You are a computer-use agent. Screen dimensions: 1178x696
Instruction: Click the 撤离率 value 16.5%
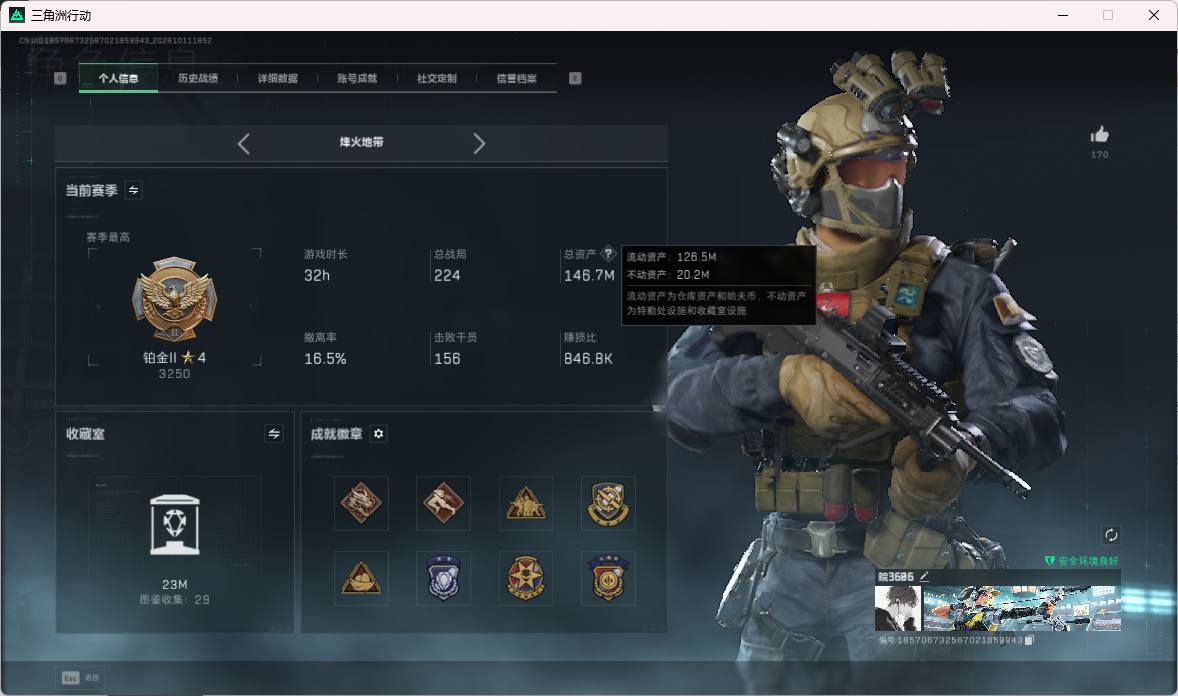point(325,359)
